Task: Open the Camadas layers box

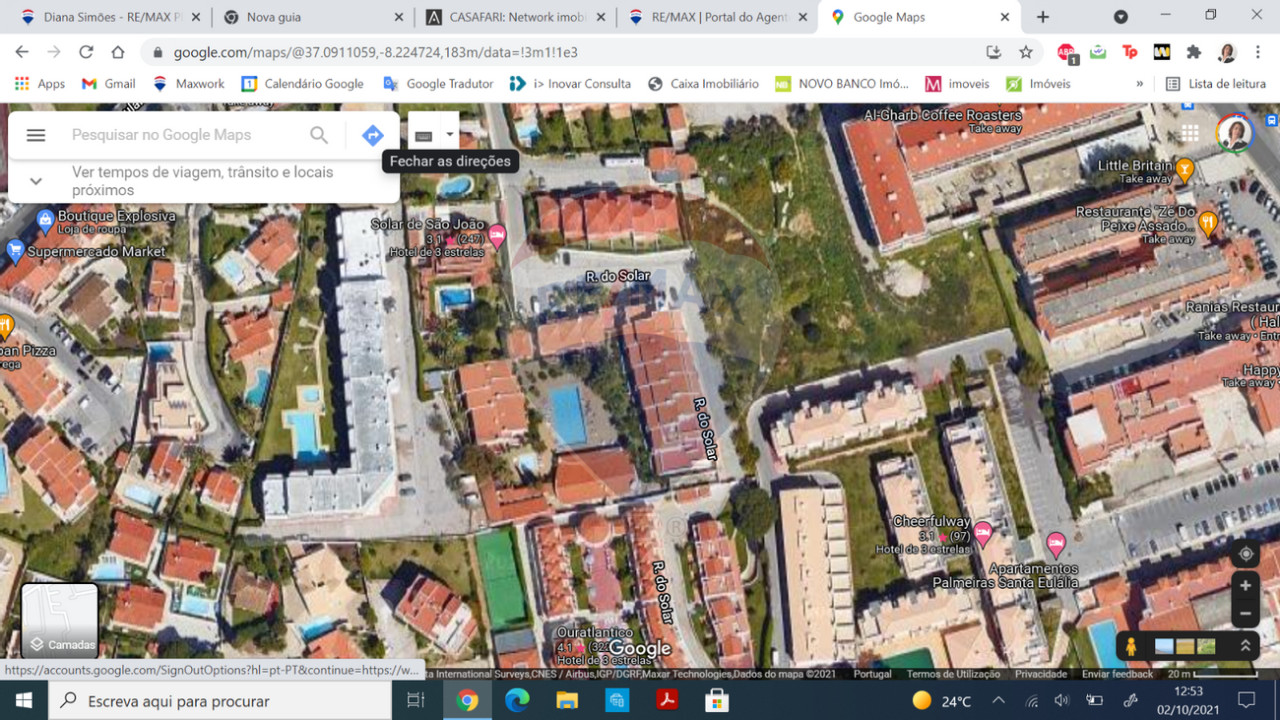Action: pos(59,620)
